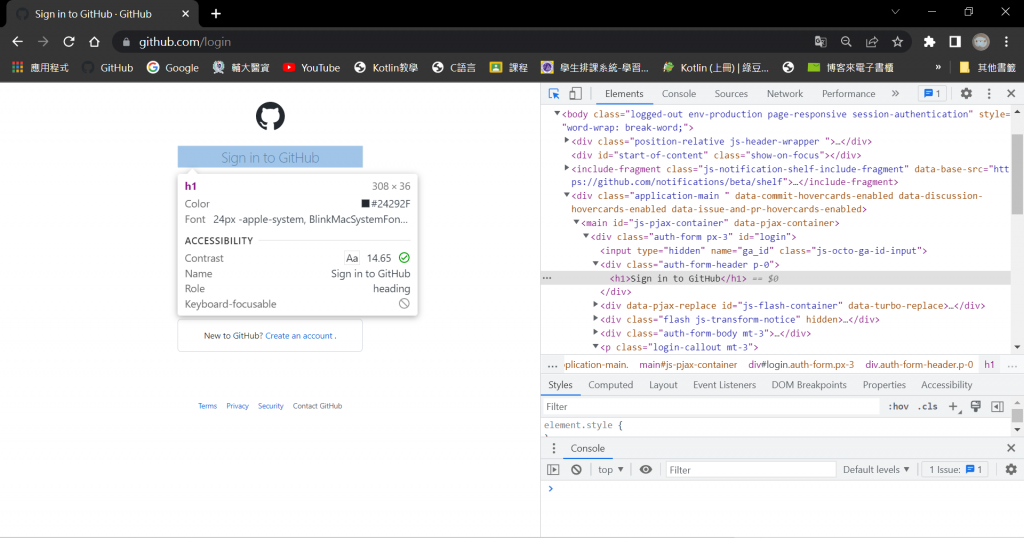Switch to the Console tab
The image size is (1024, 538).
coord(679,93)
